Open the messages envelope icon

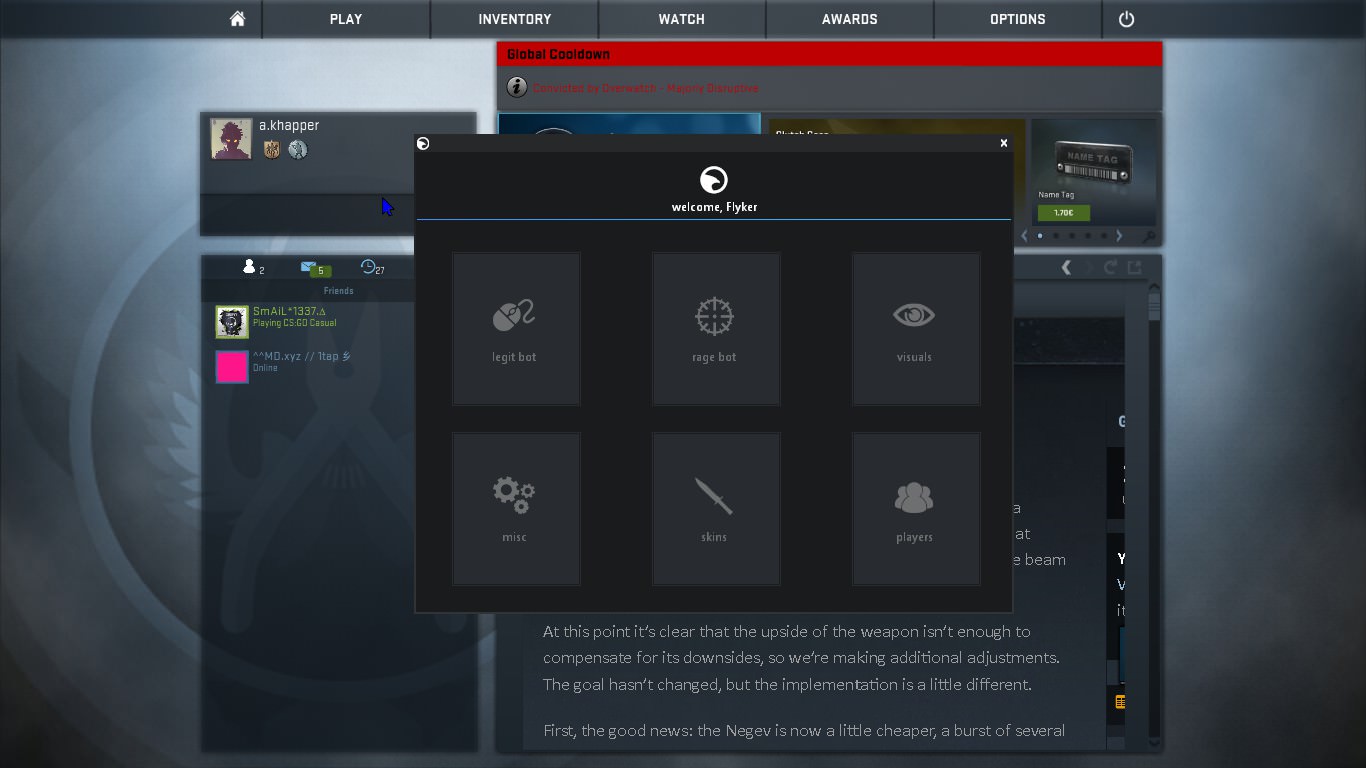(x=309, y=267)
